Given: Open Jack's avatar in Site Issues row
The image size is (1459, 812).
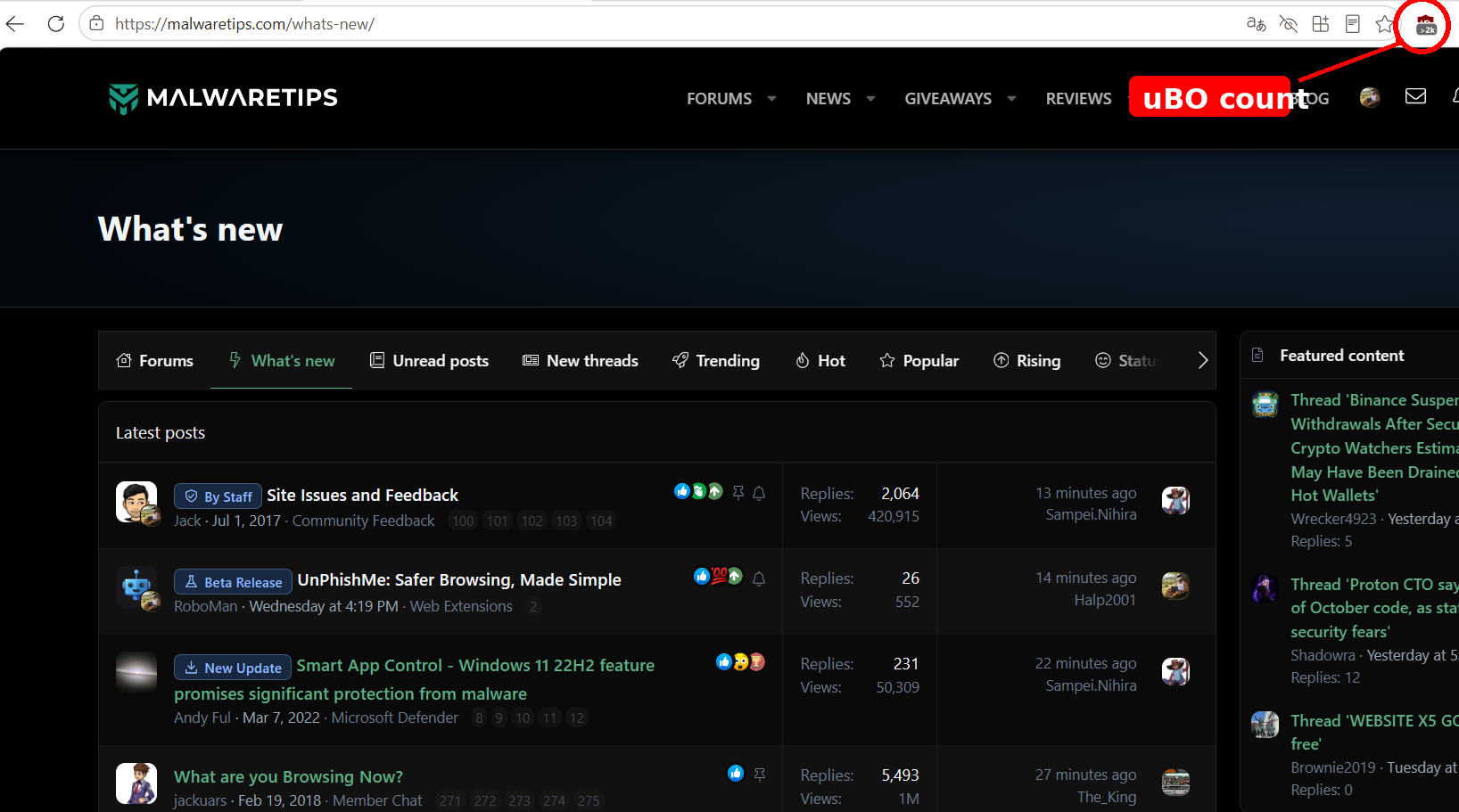Looking at the screenshot, I should tap(136, 502).
